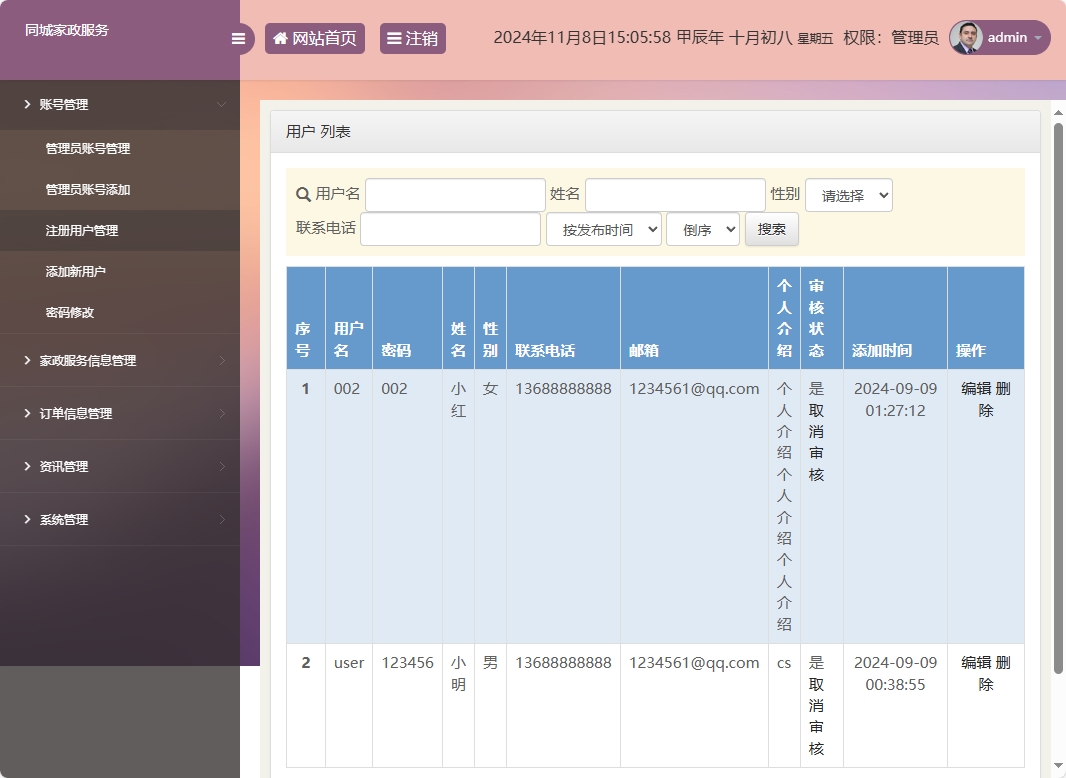Open the 按发布时间 sort dropdown
This screenshot has width=1066, height=778.
click(x=603, y=228)
